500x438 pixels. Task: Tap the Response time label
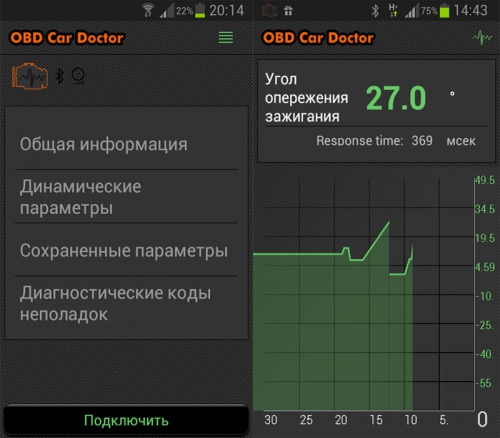(x=360, y=141)
